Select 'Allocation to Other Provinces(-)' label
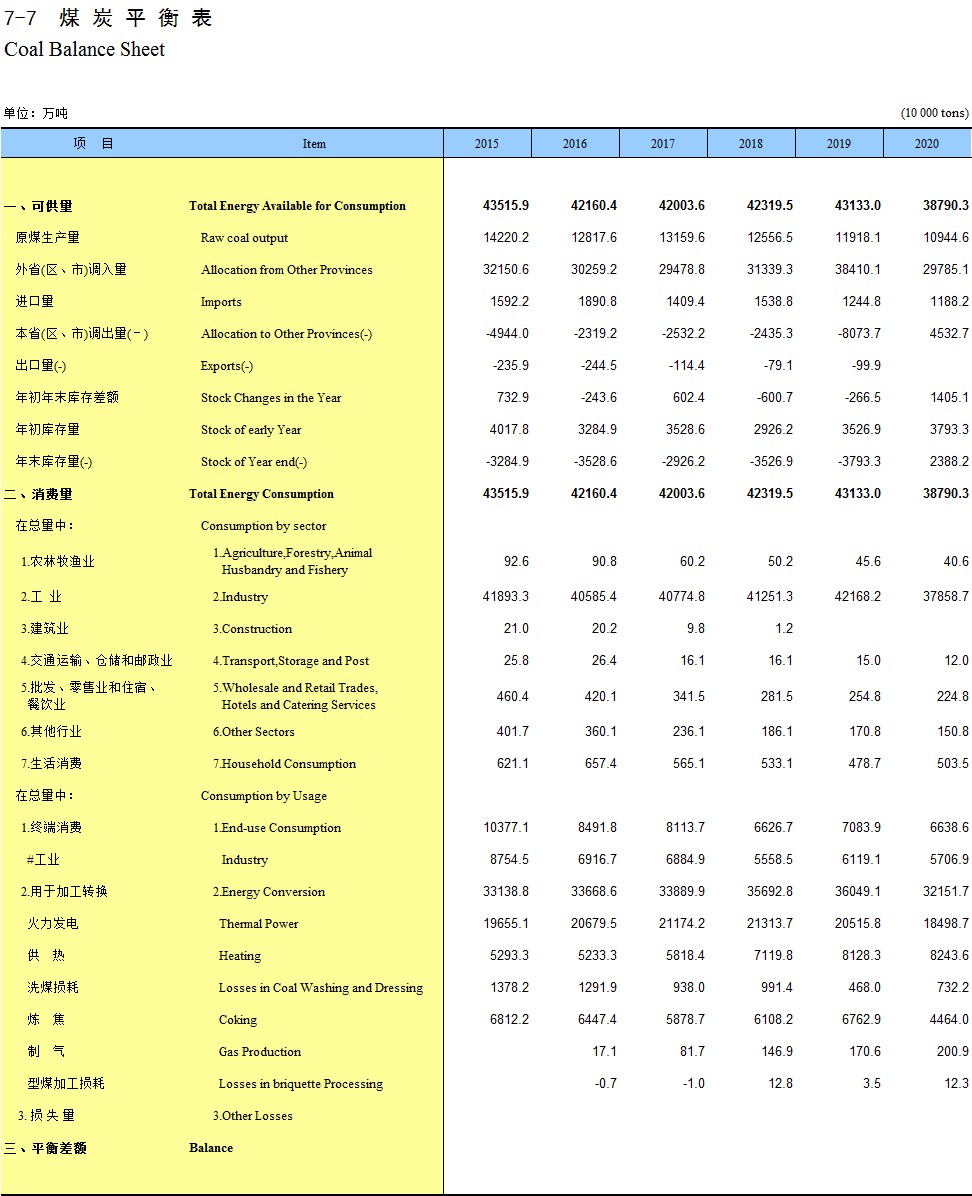This screenshot has height=1196, width=972. [287, 334]
